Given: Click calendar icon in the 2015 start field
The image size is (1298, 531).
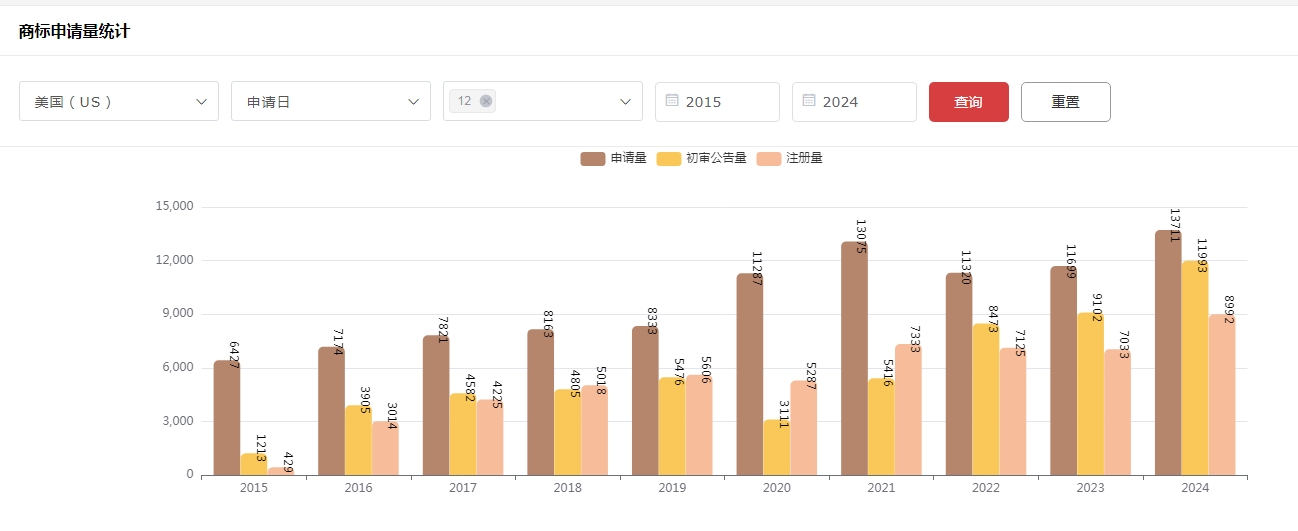Looking at the screenshot, I should point(672,101).
